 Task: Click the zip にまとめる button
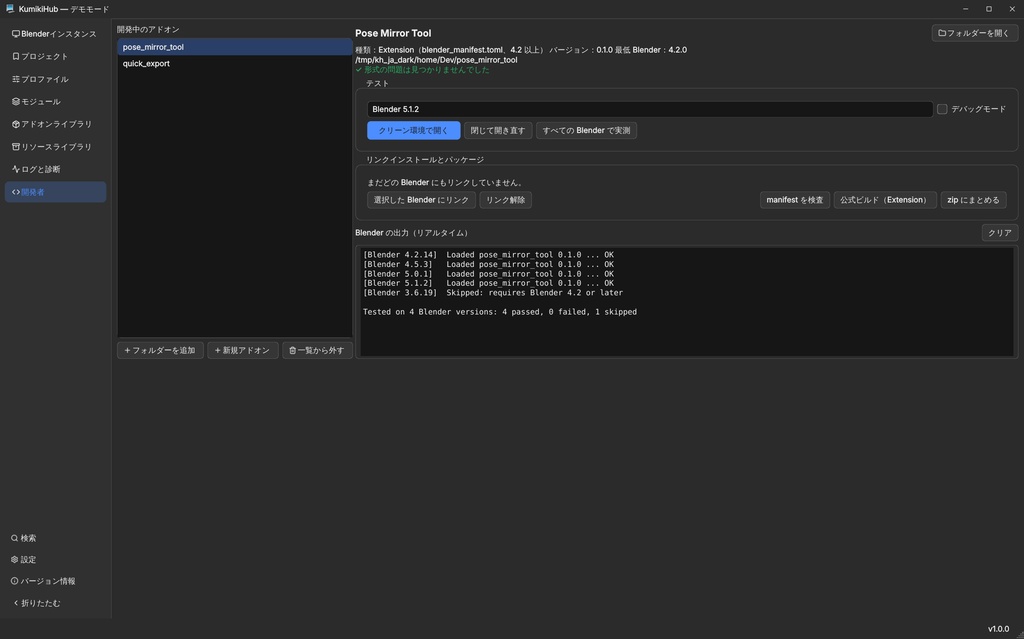point(973,200)
